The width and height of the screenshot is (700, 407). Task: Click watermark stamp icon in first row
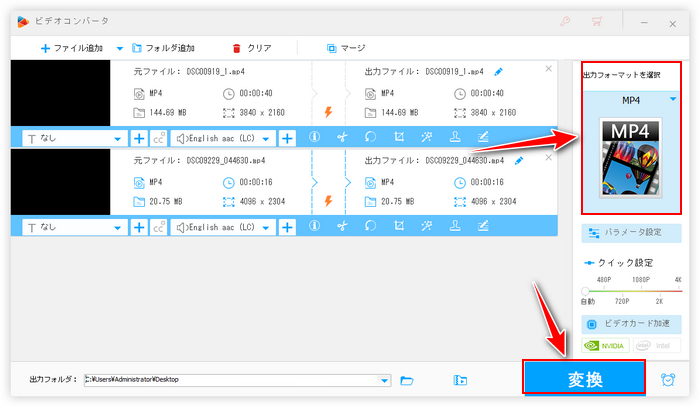click(454, 138)
